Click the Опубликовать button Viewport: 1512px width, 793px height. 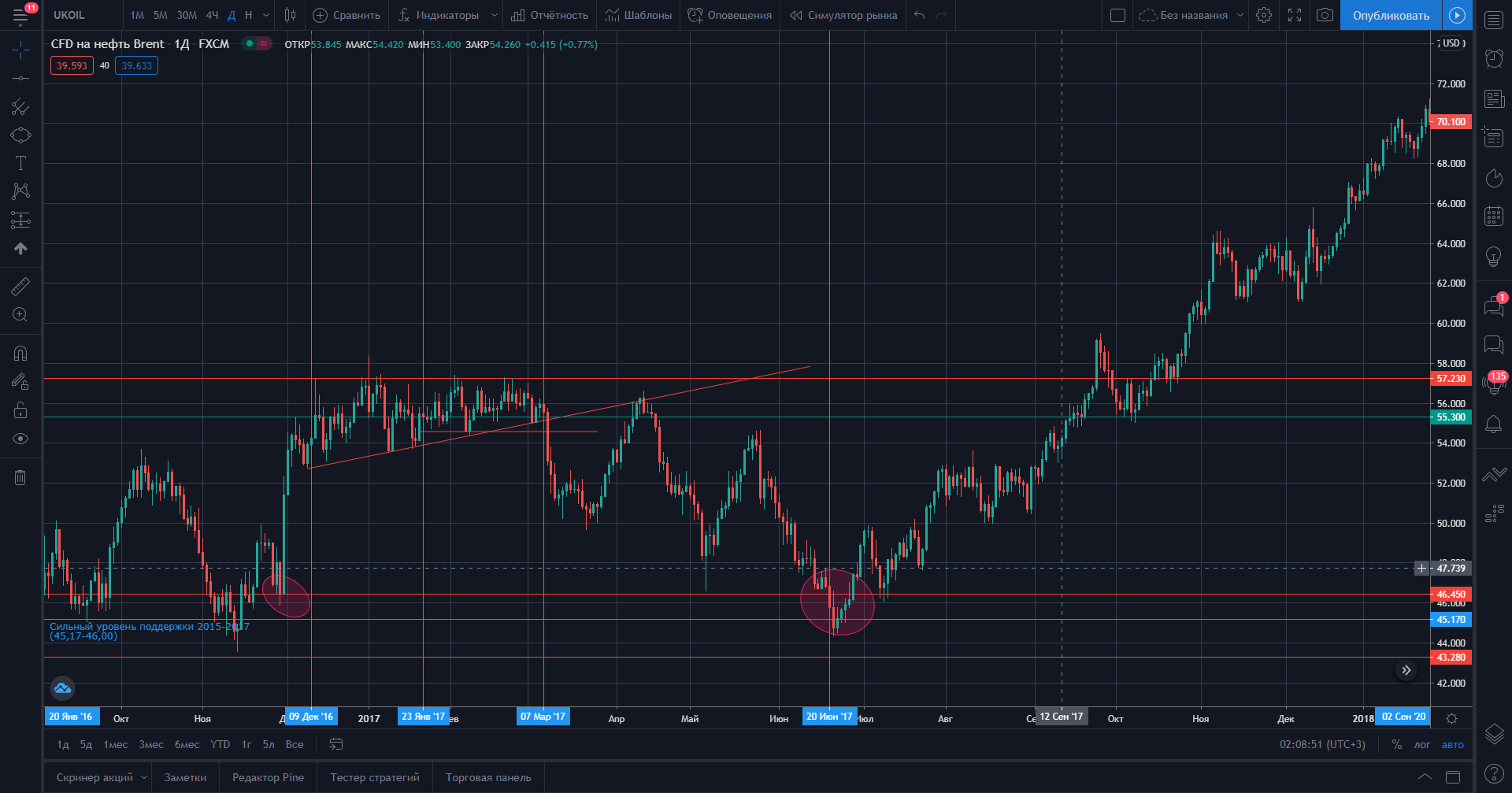pos(1391,15)
